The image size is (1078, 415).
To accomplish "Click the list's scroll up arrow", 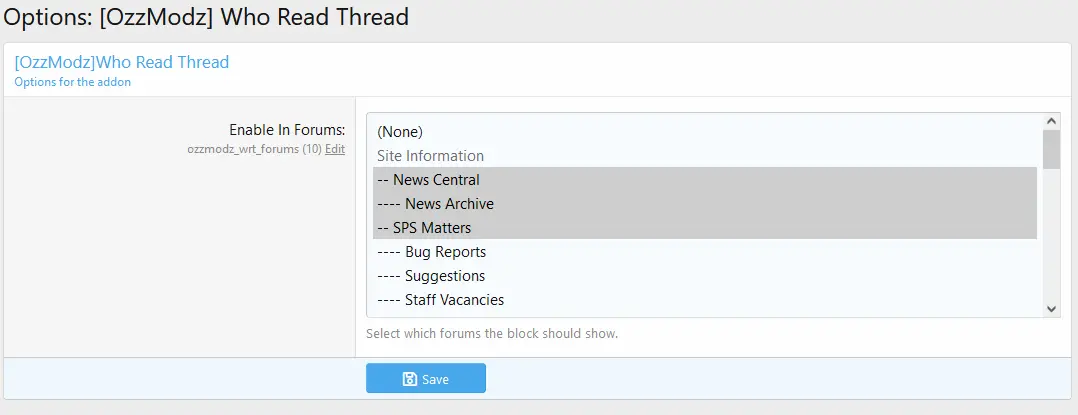I will [1051, 120].
